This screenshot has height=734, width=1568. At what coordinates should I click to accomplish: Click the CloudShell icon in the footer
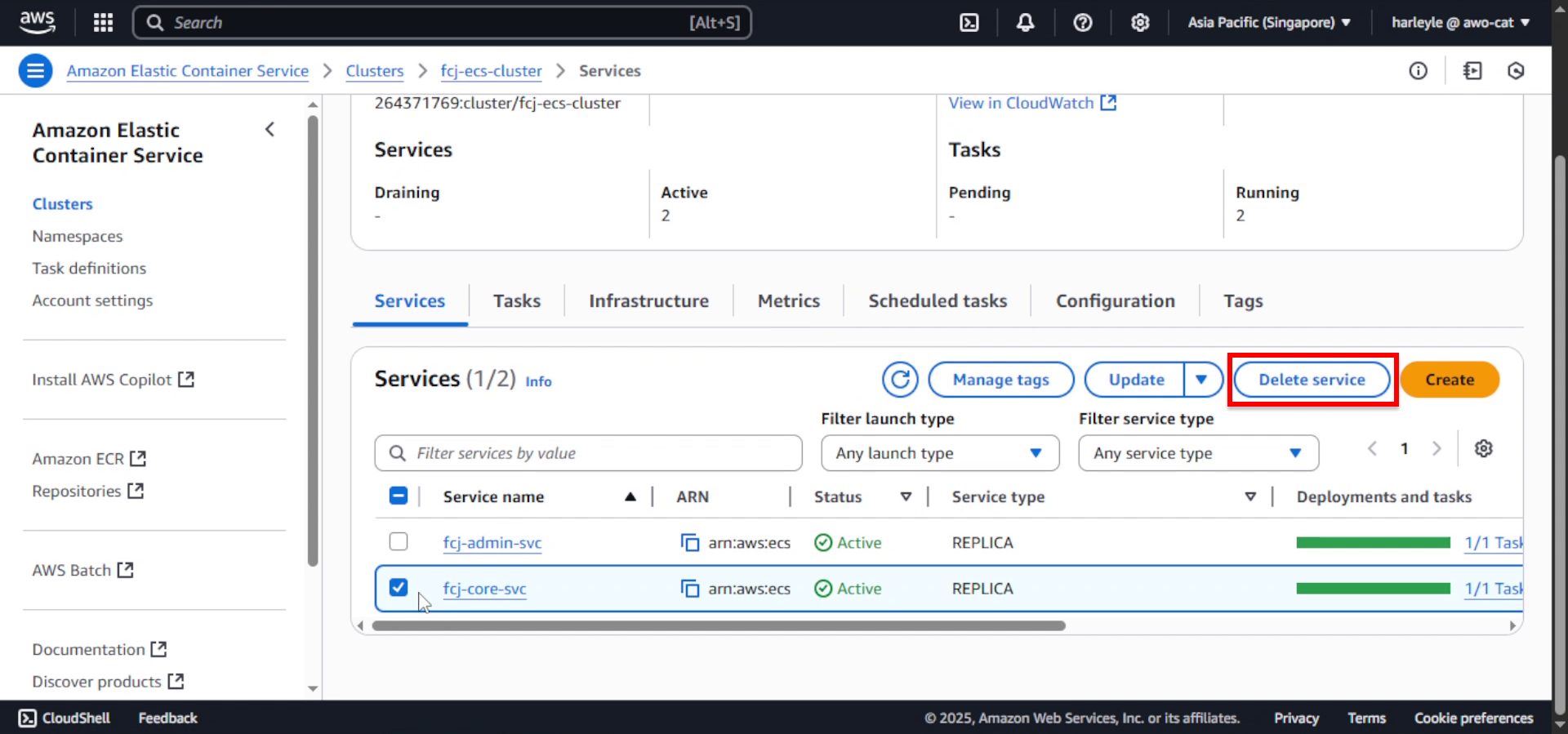(x=27, y=718)
